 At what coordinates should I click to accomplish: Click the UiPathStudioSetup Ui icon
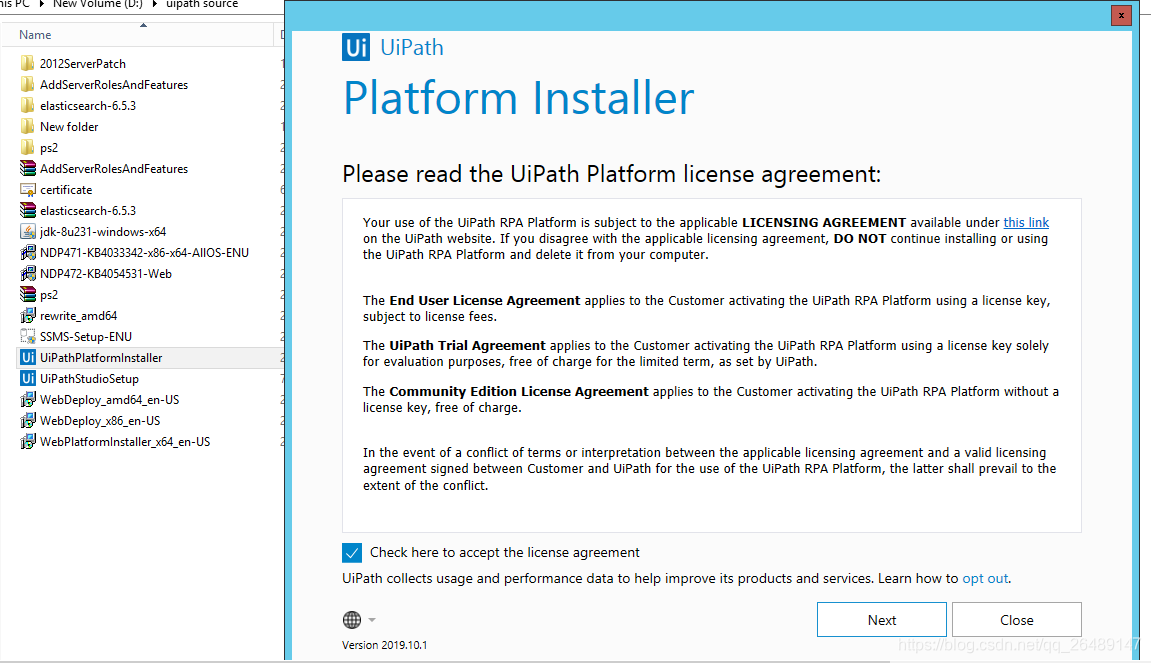(x=28, y=378)
